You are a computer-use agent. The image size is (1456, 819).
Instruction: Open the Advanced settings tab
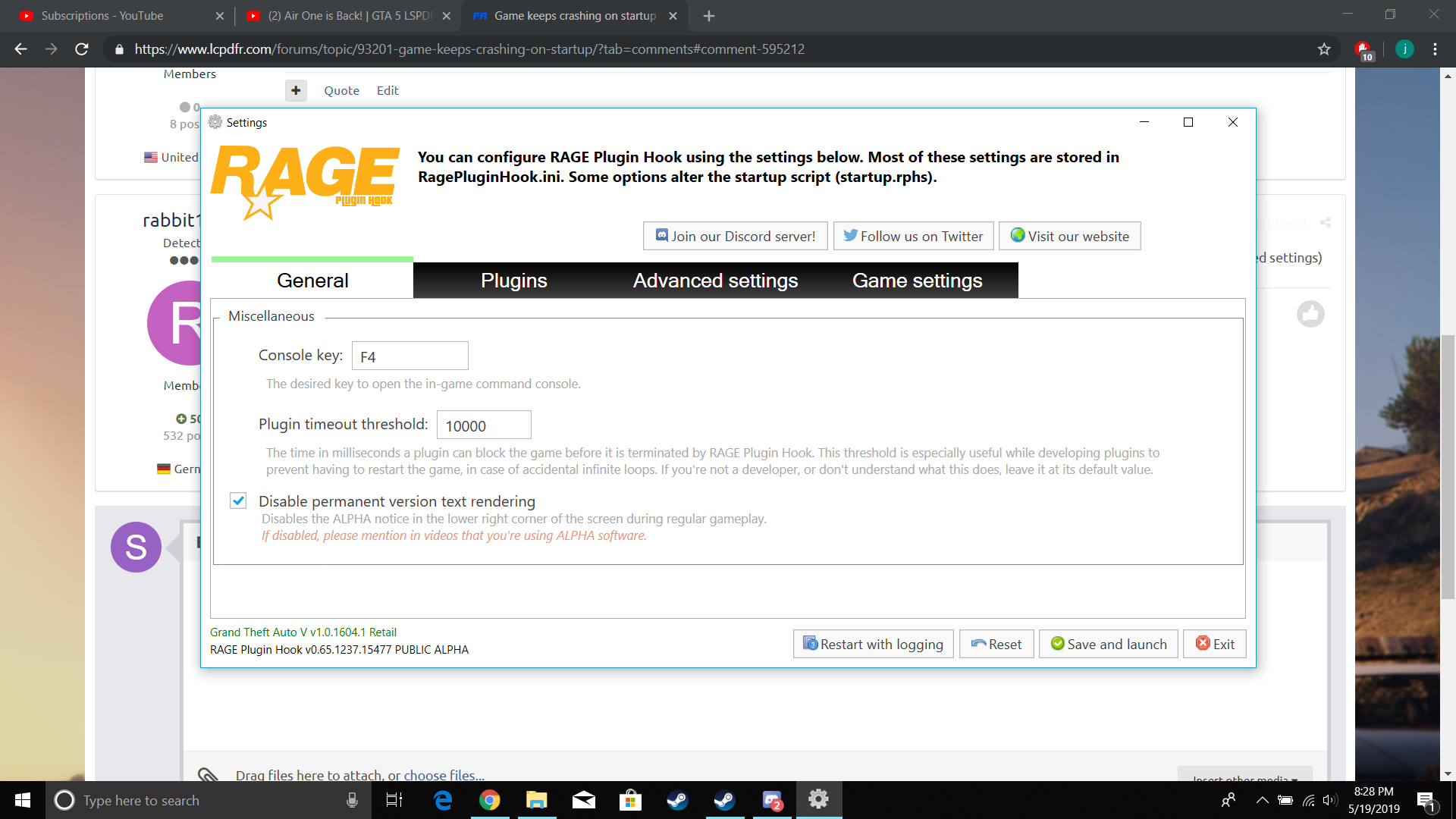tap(715, 281)
